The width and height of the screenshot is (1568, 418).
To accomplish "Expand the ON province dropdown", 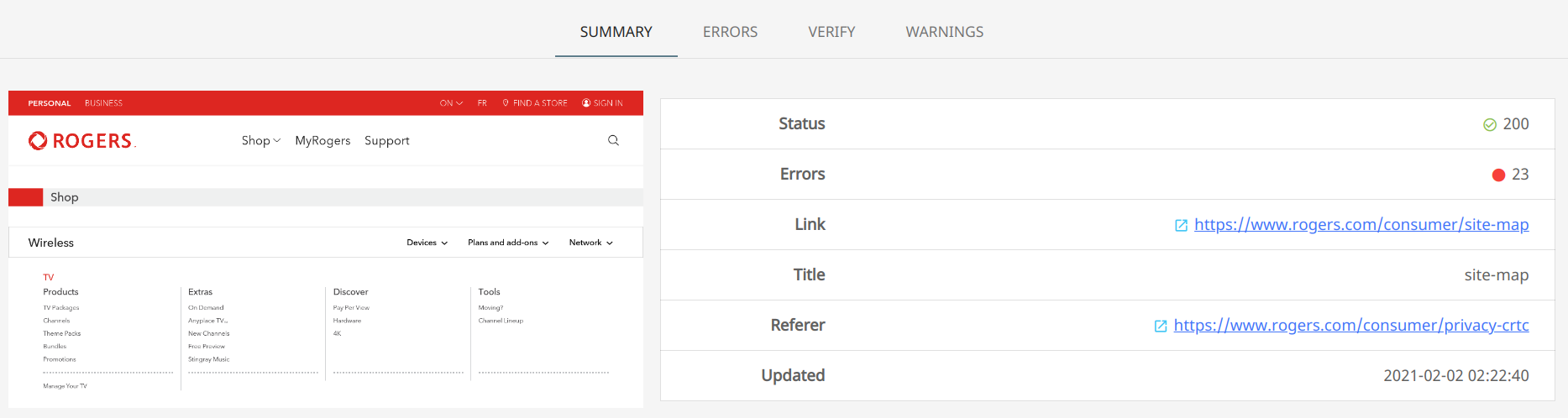I will click(451, 103).
